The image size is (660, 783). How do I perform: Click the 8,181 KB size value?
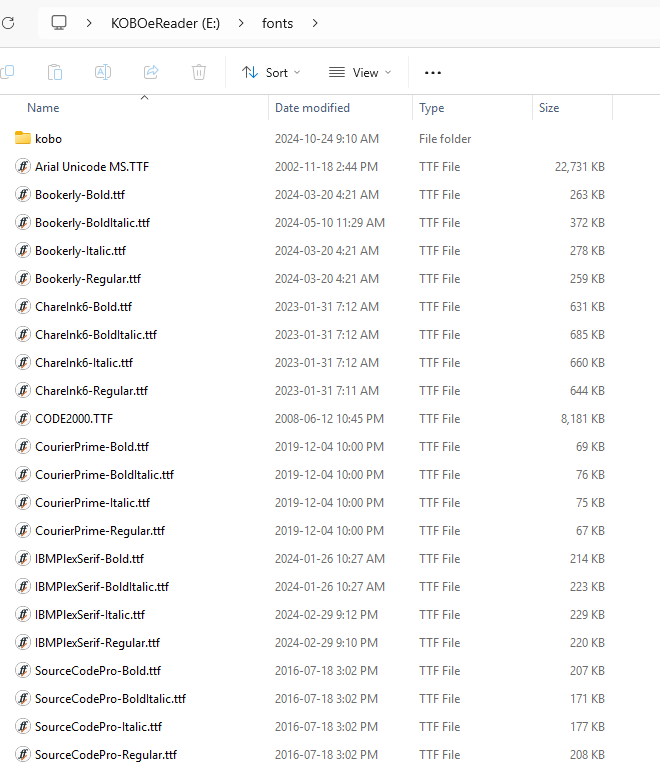coord(583,418)
